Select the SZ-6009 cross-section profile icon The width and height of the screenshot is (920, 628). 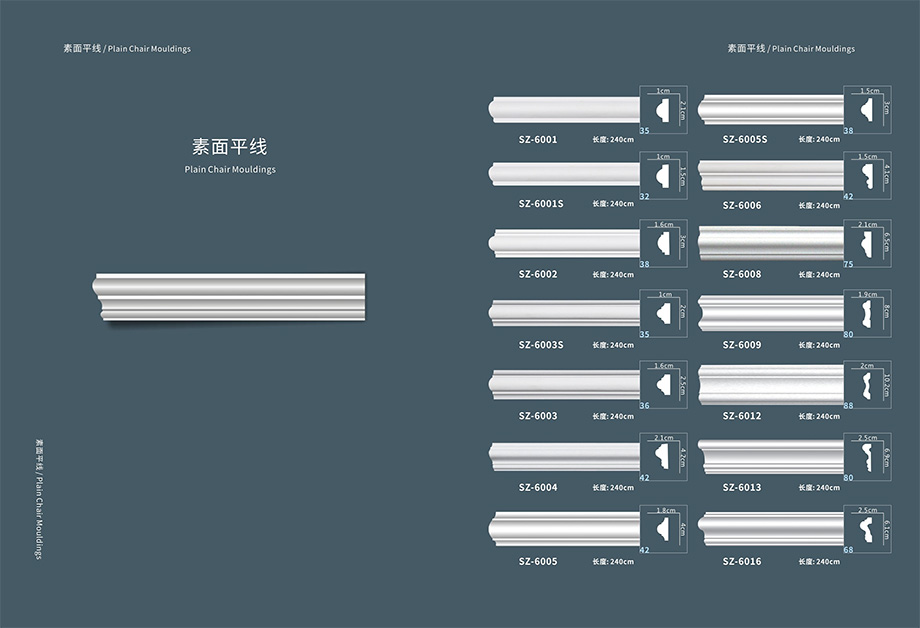[x=868, y=313]
